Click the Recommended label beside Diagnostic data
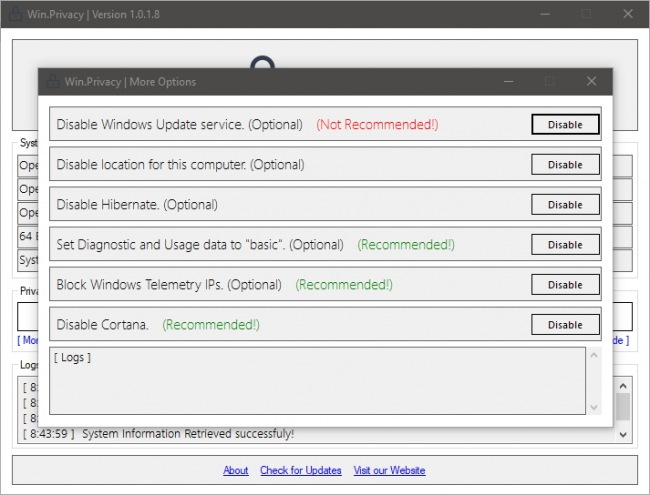Screen dimensions: 650x495 tap(406, 245)
